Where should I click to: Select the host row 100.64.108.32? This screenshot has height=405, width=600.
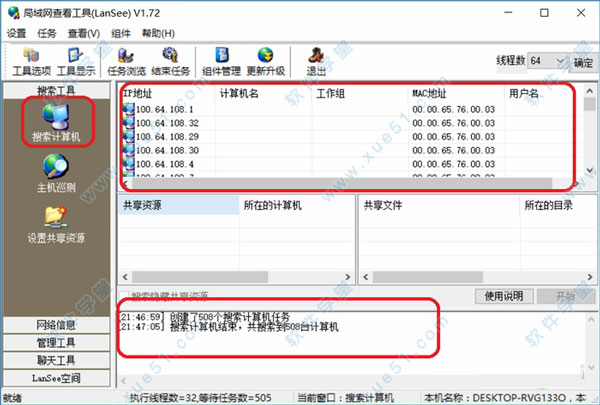pyautogui.click(x=160, y=121)
